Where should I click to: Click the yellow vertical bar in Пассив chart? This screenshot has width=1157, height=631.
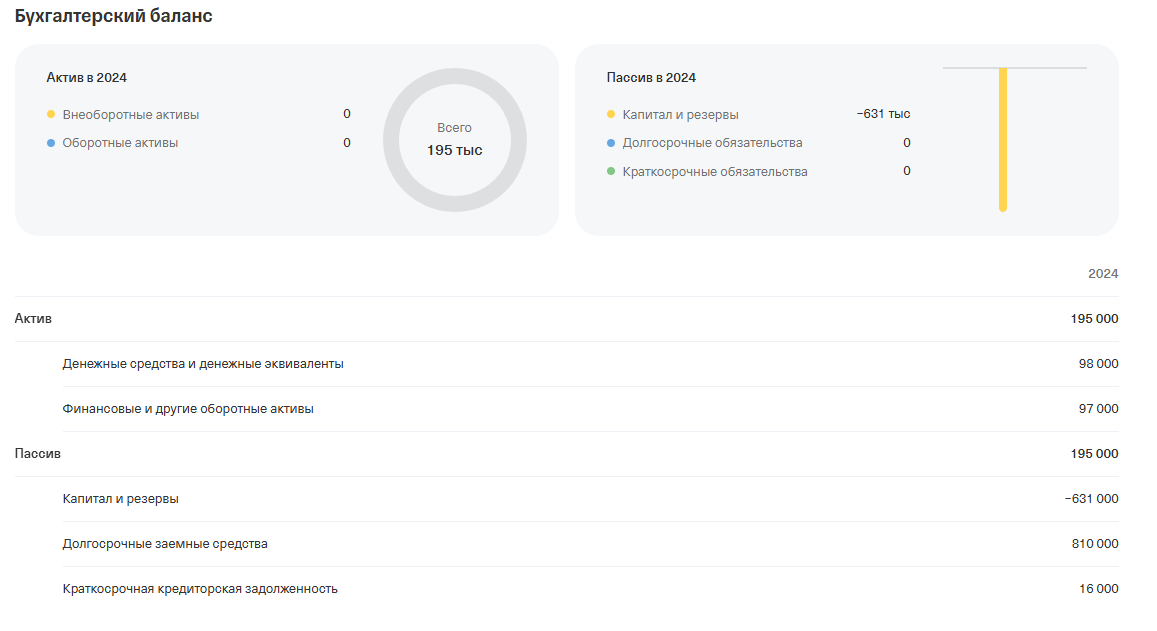coord(1003,140)
